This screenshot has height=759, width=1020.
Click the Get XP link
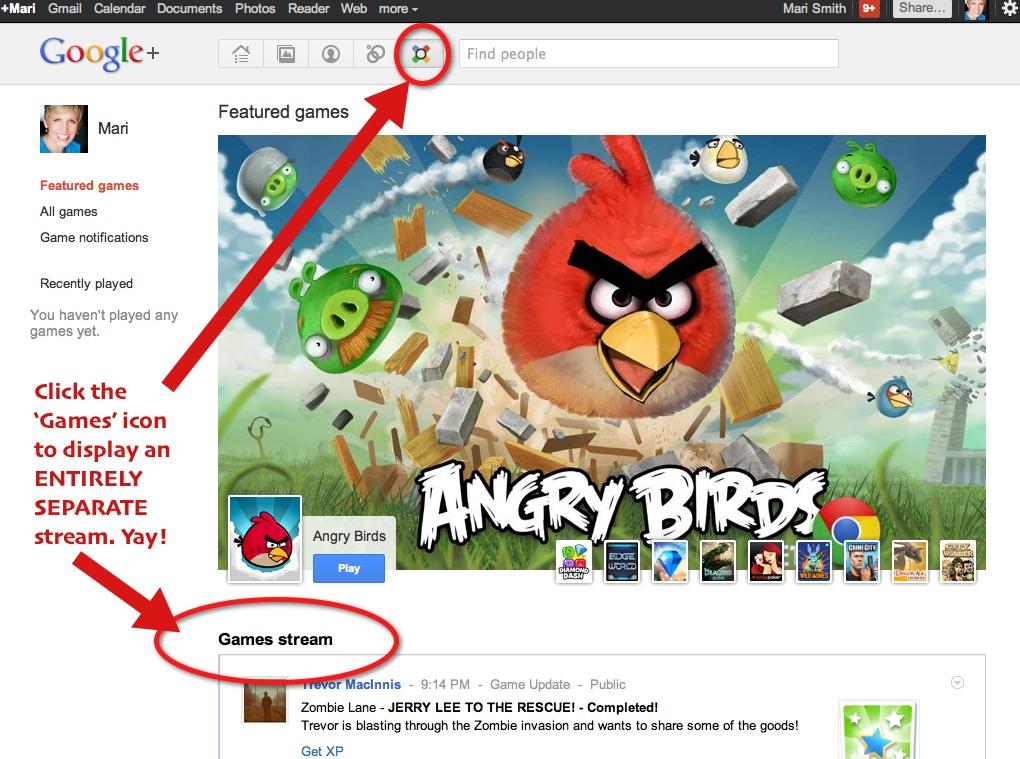(322, 751)
